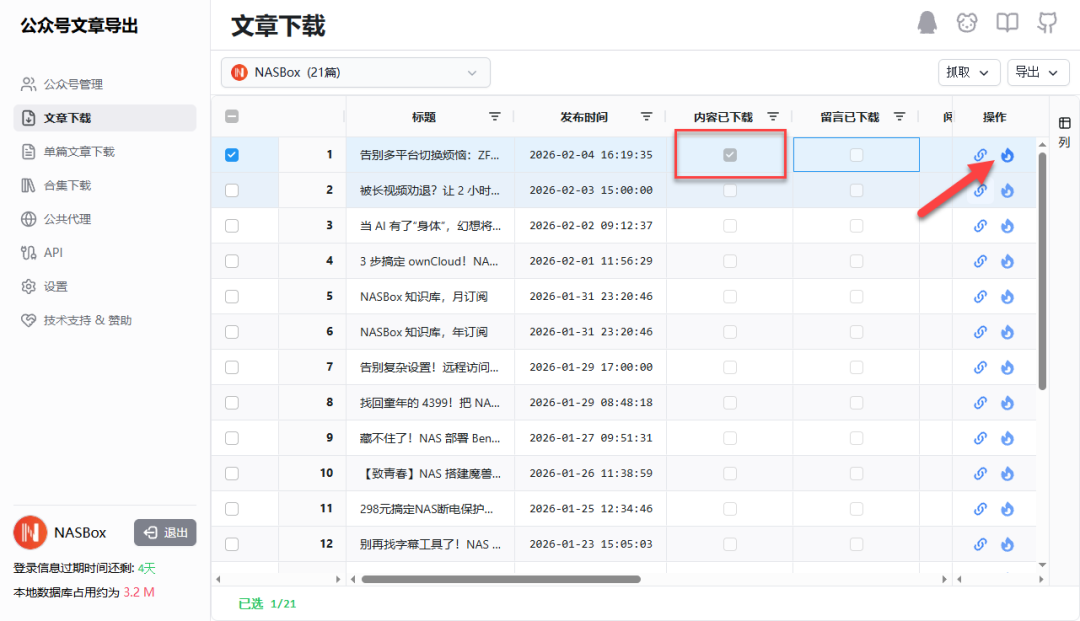Open the filter icon on 发布时间 column
This screenshot has height=621, width=1080.
click(646, 116)
